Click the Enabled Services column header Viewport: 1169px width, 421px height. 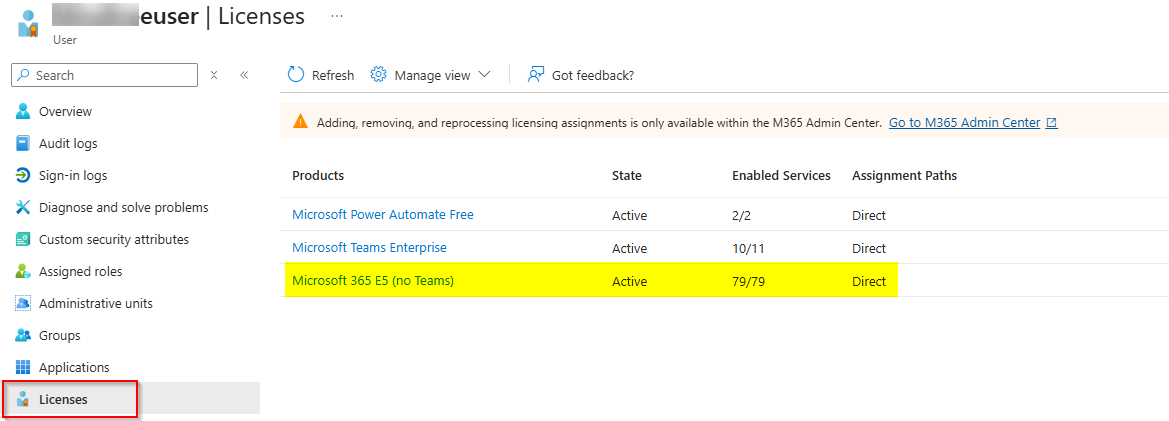click(781, 176)
